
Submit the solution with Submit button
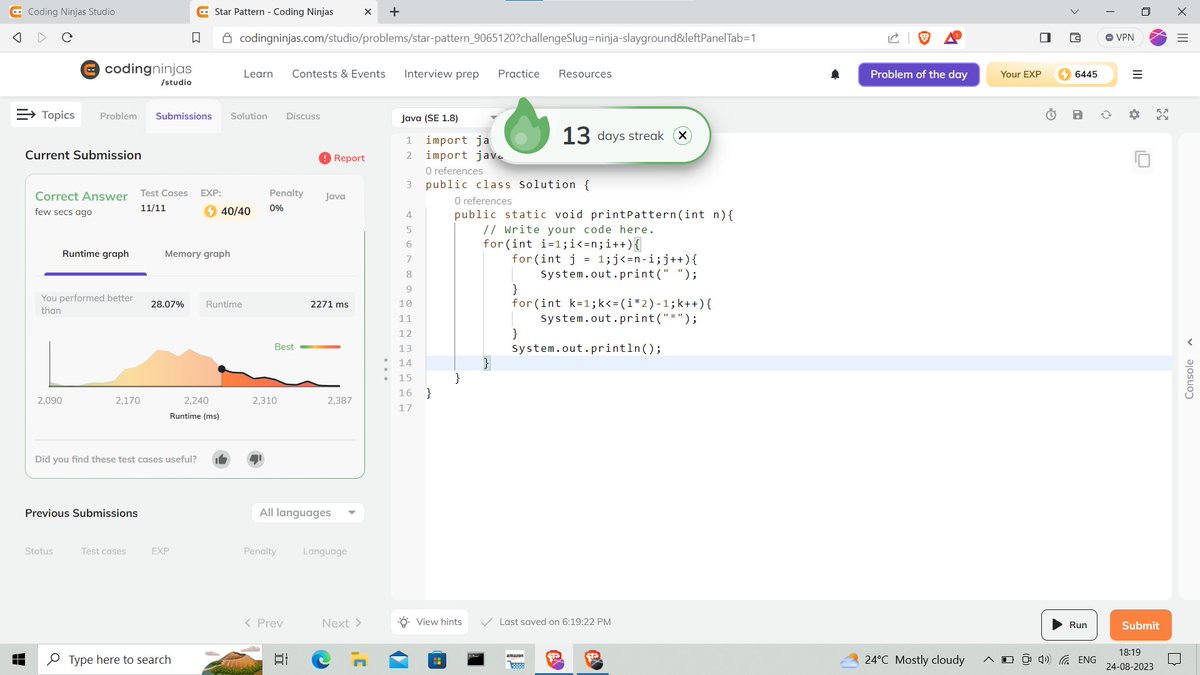(x=1140, y=625)
